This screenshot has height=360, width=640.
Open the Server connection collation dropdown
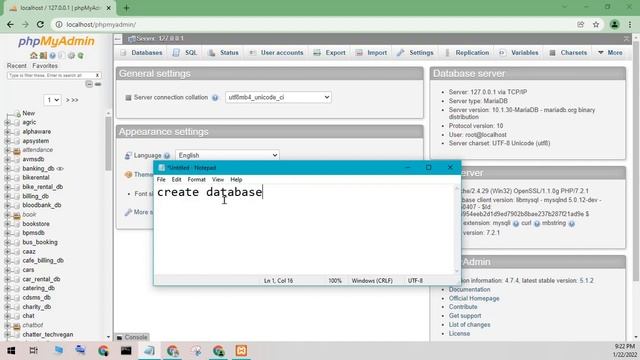click(x=278, y=97)
